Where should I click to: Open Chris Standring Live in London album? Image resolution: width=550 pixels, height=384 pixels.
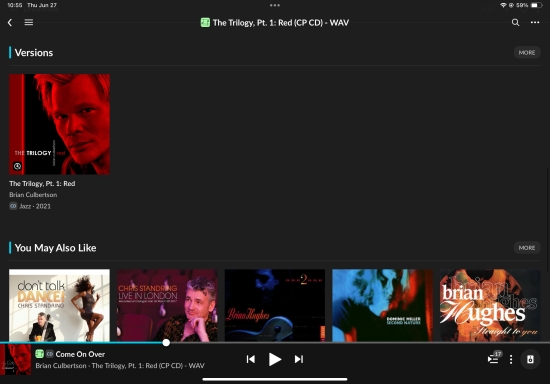coord(167,305)
